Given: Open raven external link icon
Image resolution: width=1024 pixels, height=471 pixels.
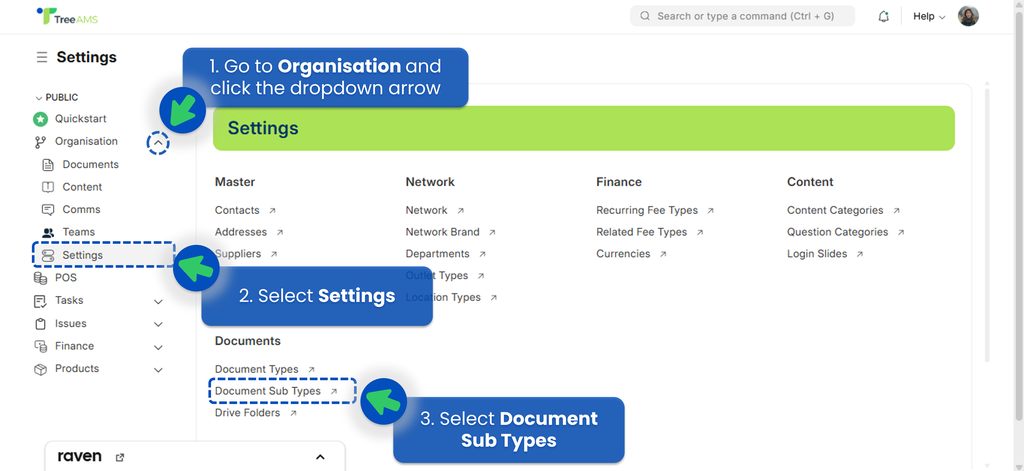Looking at the screenshot, I should [x=120, y=457].
